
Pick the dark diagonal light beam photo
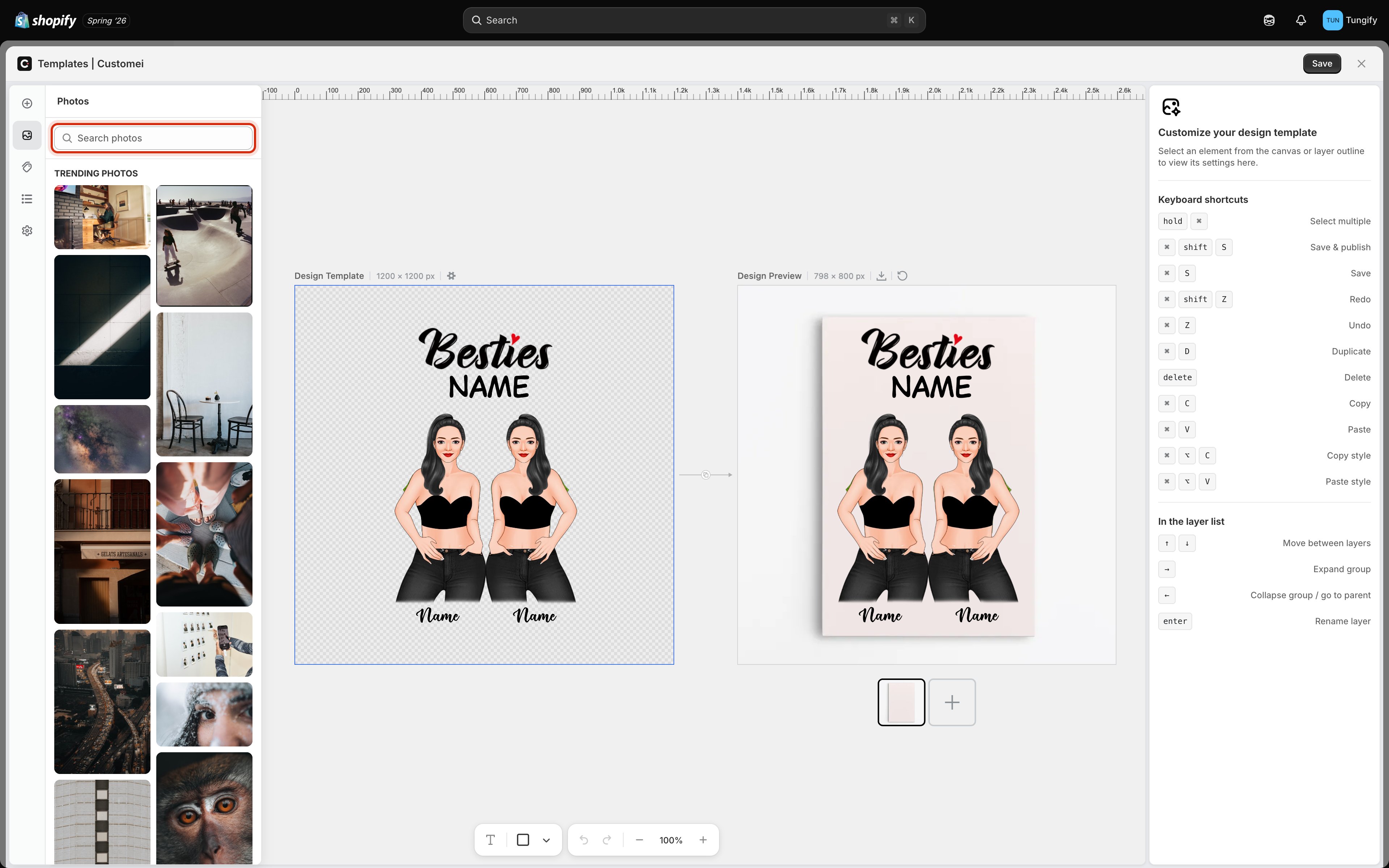pos(102,327)
